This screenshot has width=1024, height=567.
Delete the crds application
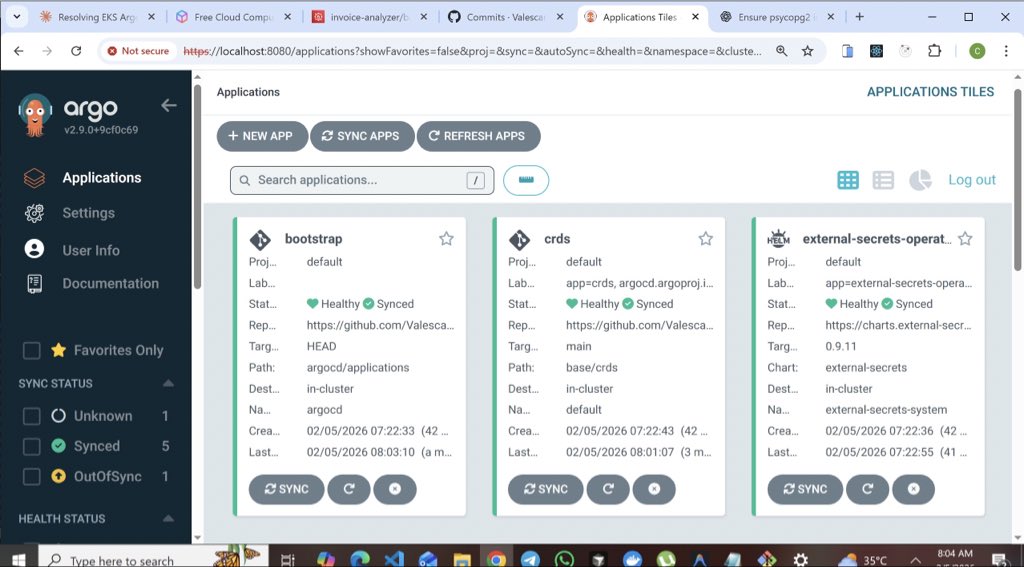coord(654,489)
